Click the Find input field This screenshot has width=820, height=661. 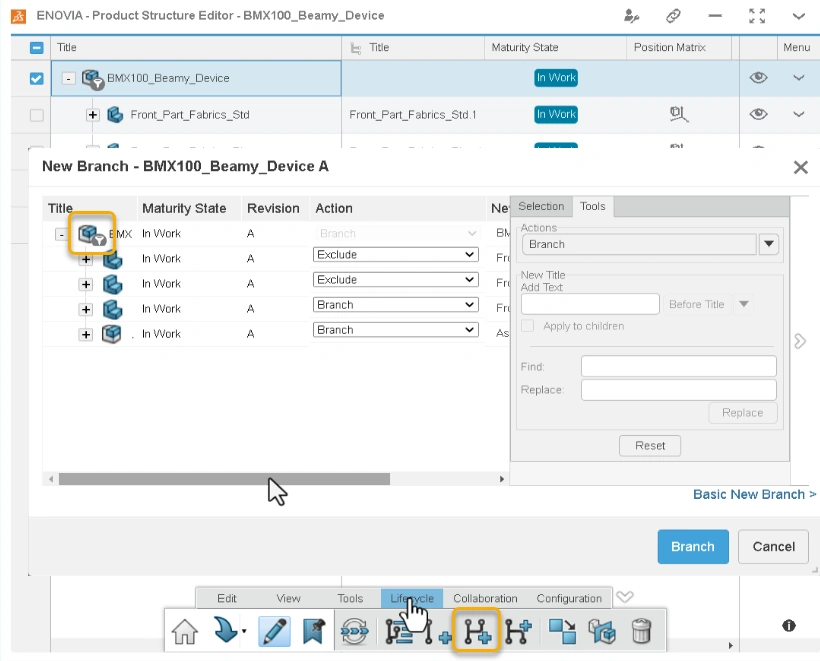tap(678, 366)
